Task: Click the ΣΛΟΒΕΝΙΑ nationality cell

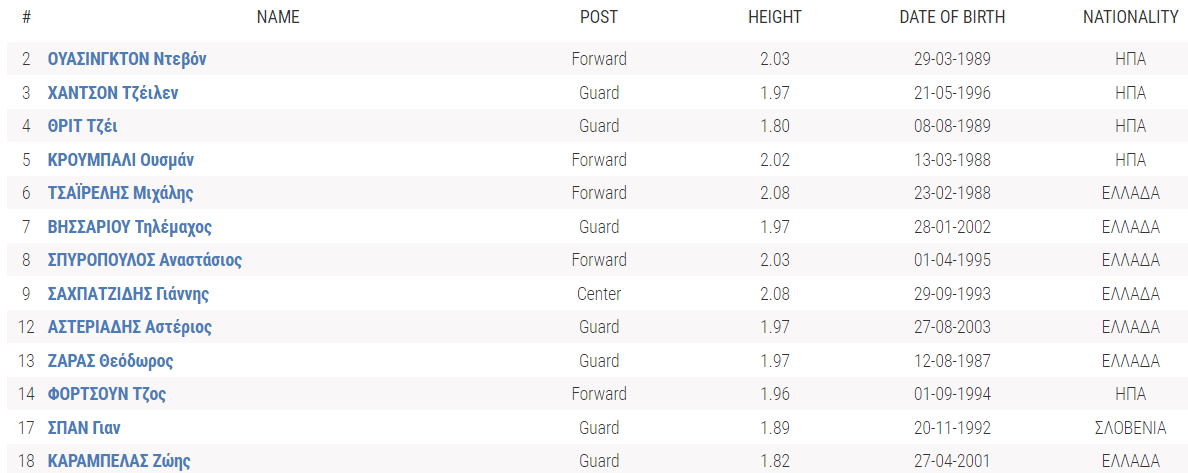Action: point(1131,428)
